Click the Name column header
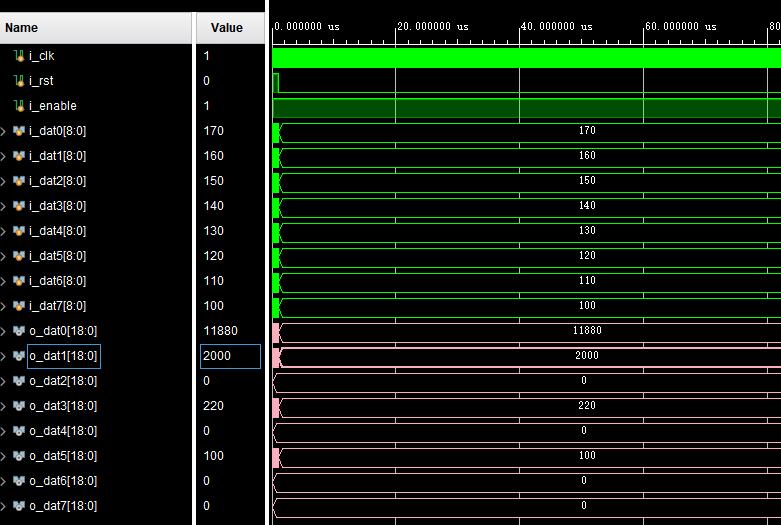Viewport: 781px width, 525px height. coord(96,28)
